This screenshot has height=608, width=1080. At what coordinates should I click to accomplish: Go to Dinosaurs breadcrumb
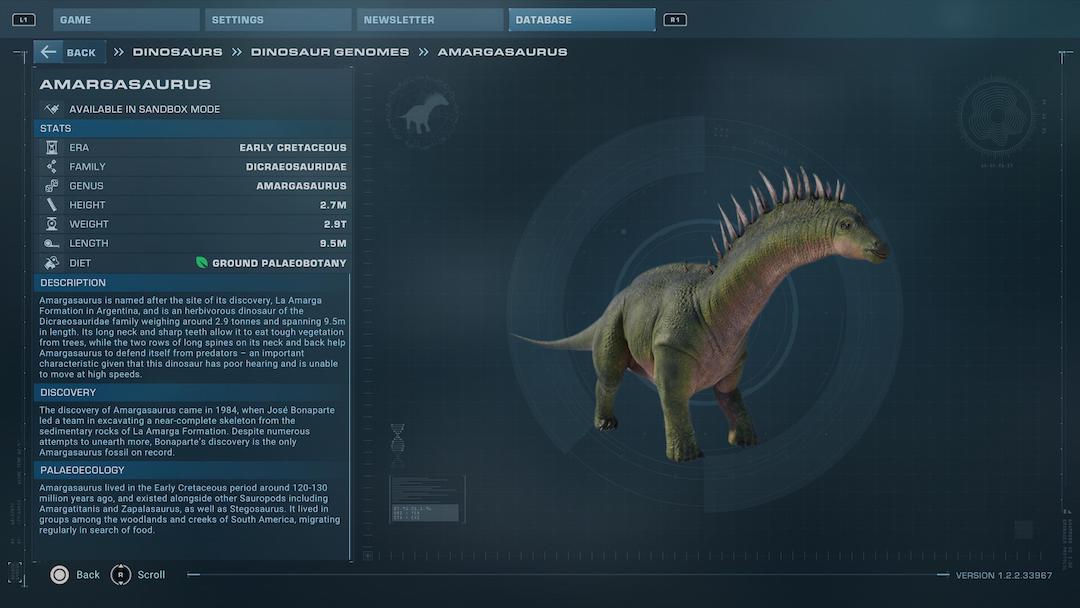[178, 52]
